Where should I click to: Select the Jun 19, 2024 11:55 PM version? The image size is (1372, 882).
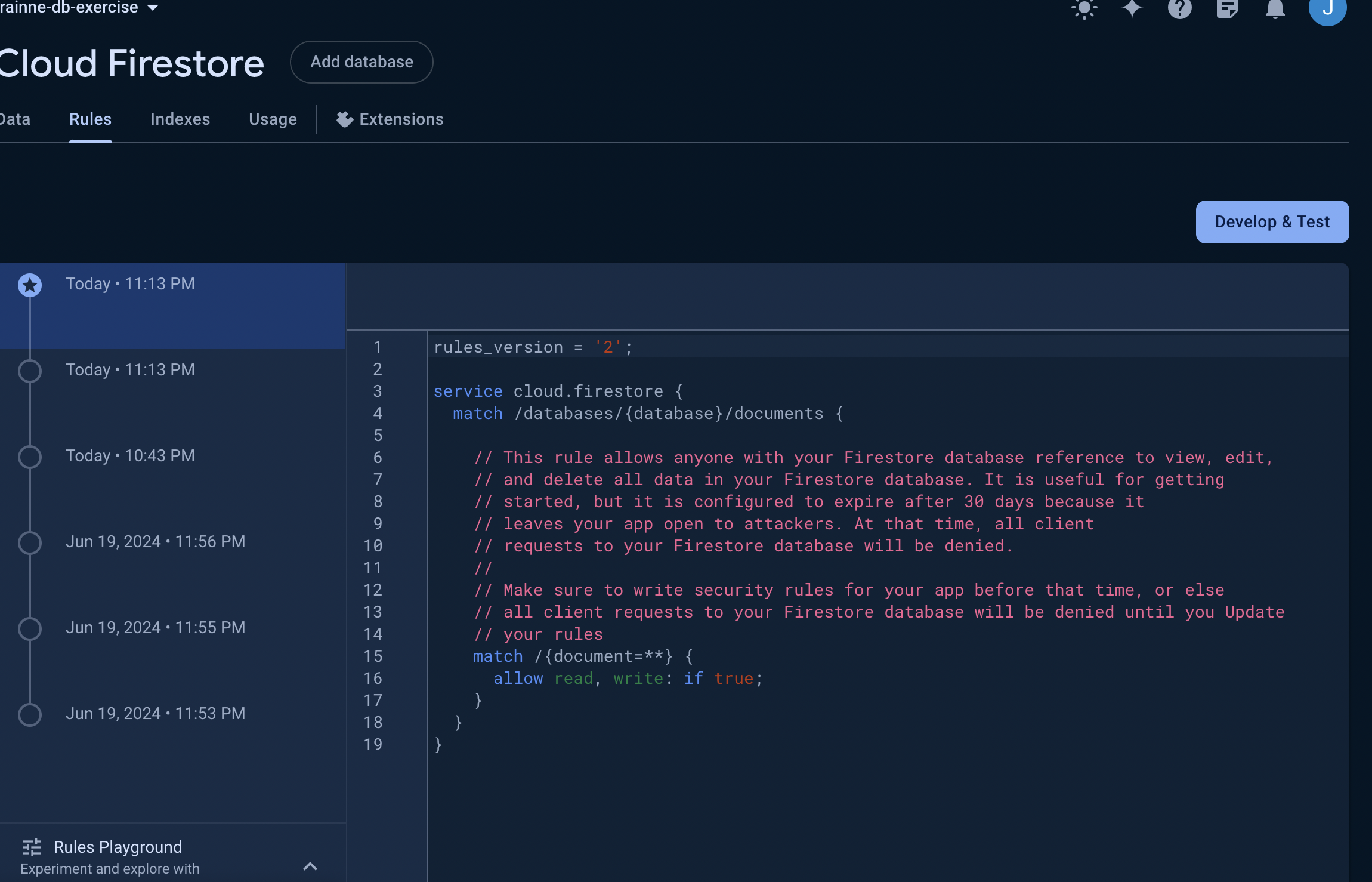pyautogui.click(x=172, y=649)
